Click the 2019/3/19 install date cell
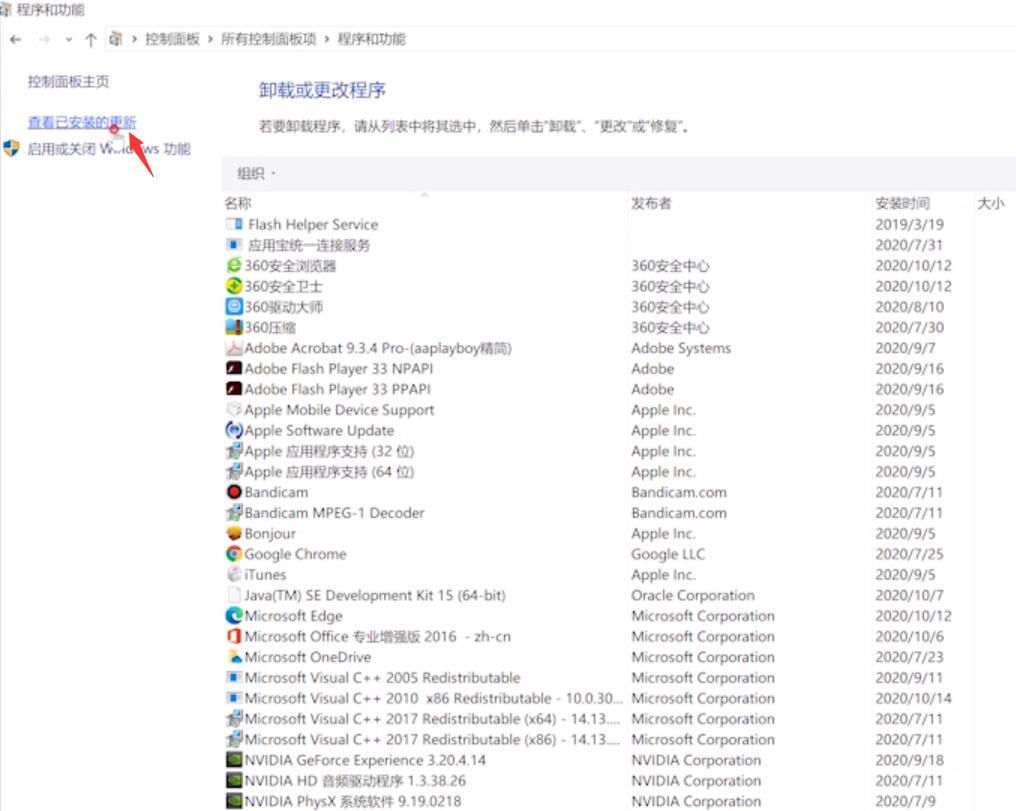The height and width of the screenshot is (811, 1016). pyautogui.click(x=909, y=224)
